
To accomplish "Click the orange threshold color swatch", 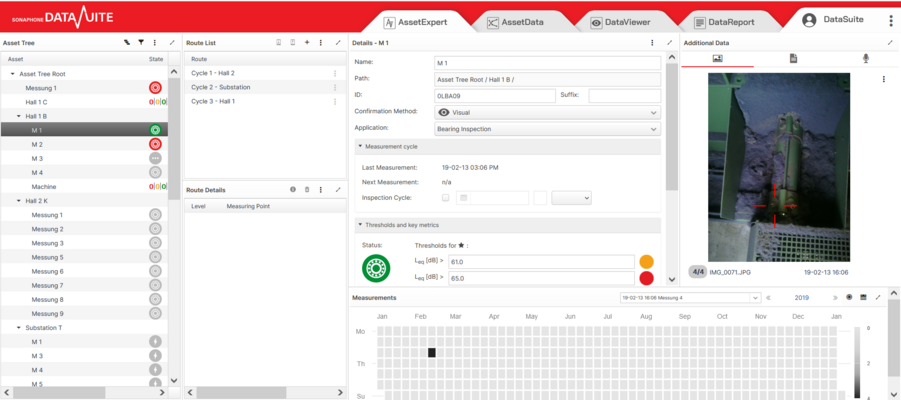I will 646,261.
